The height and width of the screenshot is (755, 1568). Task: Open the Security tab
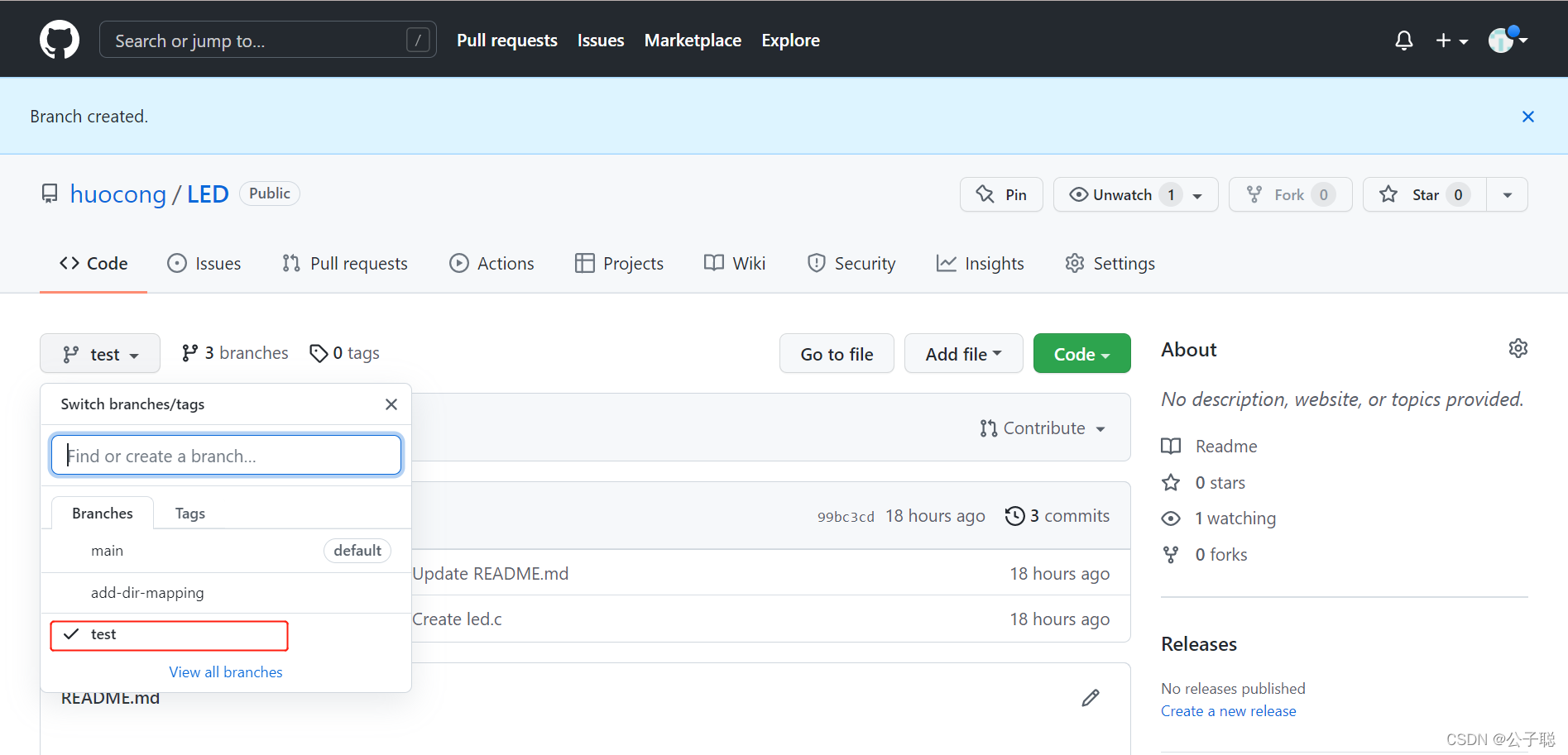(851, 263)
